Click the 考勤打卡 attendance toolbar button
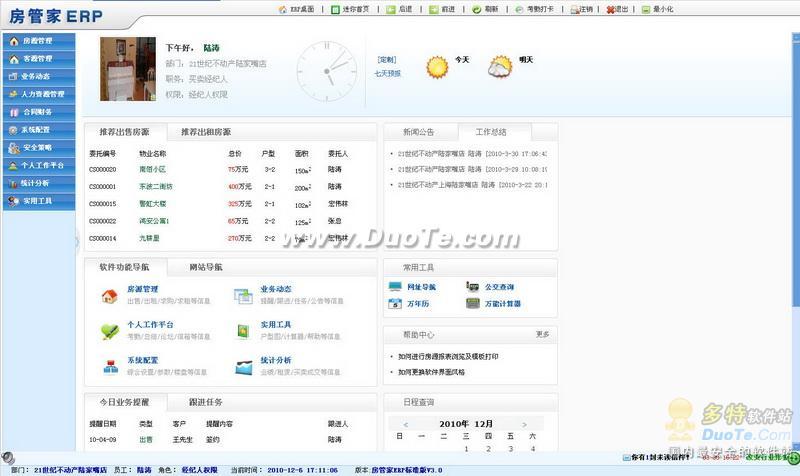The width and height of the screenshot is (800, 476). pos(534,9)
